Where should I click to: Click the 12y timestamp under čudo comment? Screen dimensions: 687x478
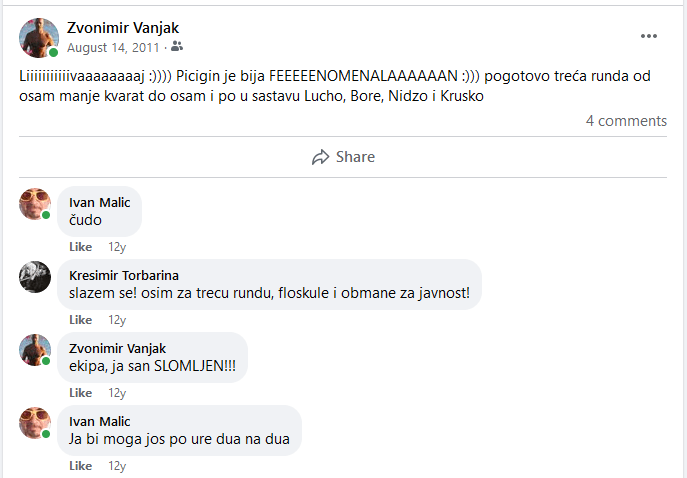point(117,247)
